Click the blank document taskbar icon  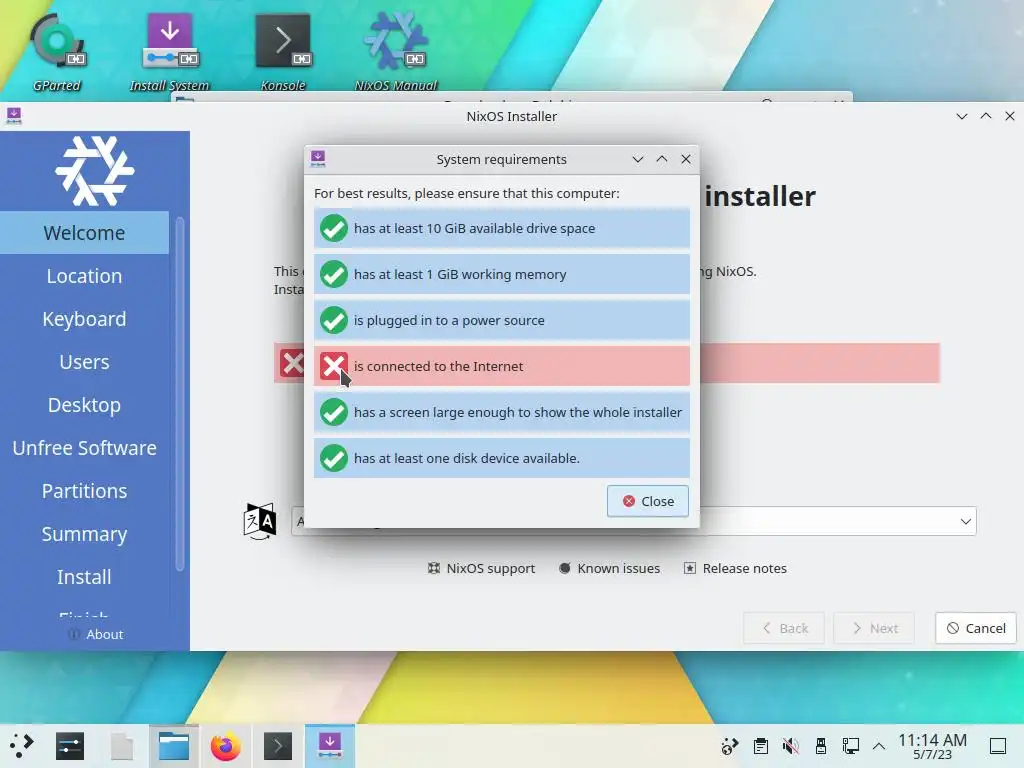point(122,746)
